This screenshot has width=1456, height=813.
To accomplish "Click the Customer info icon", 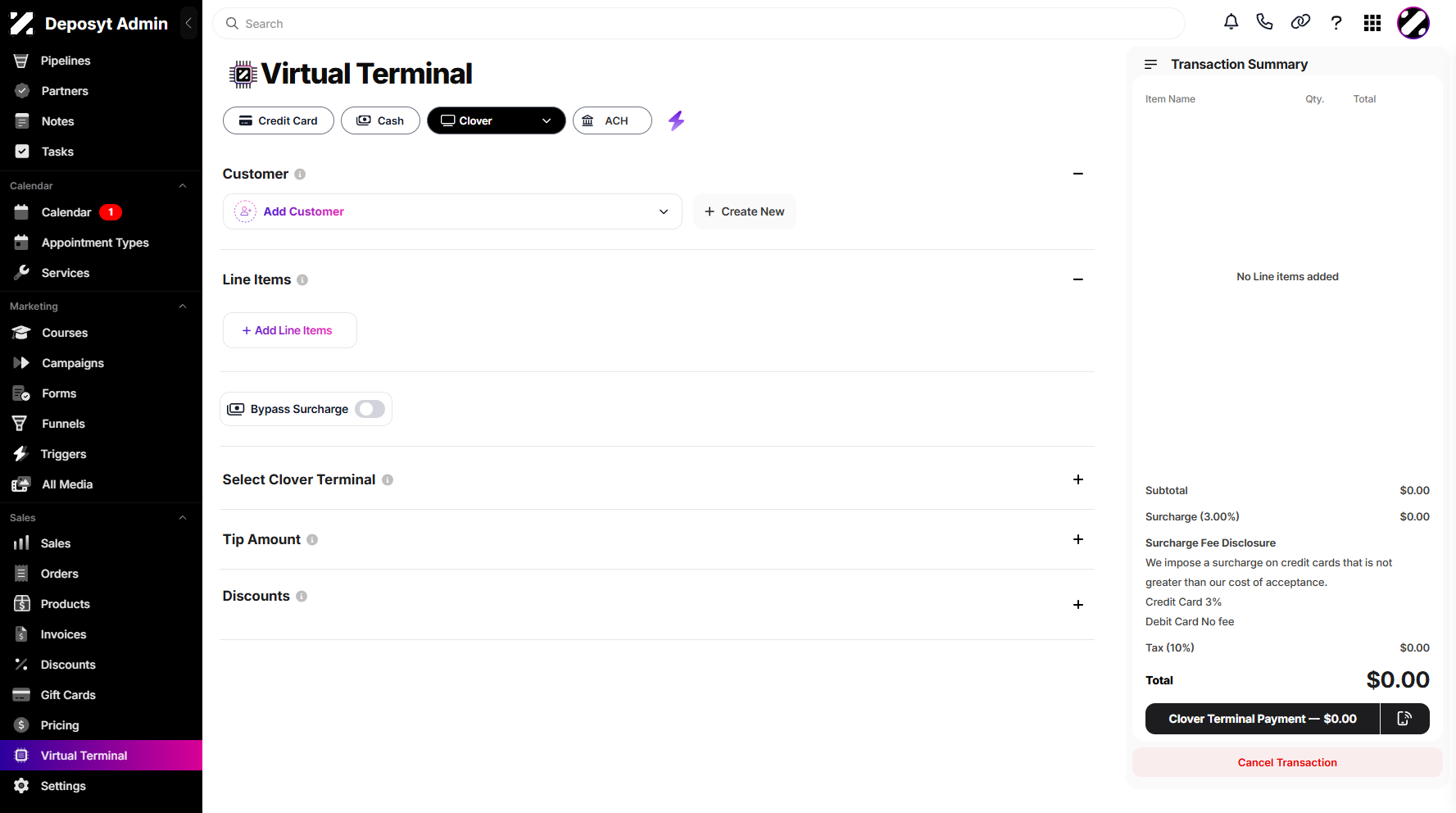I will (x=300, y=174).
